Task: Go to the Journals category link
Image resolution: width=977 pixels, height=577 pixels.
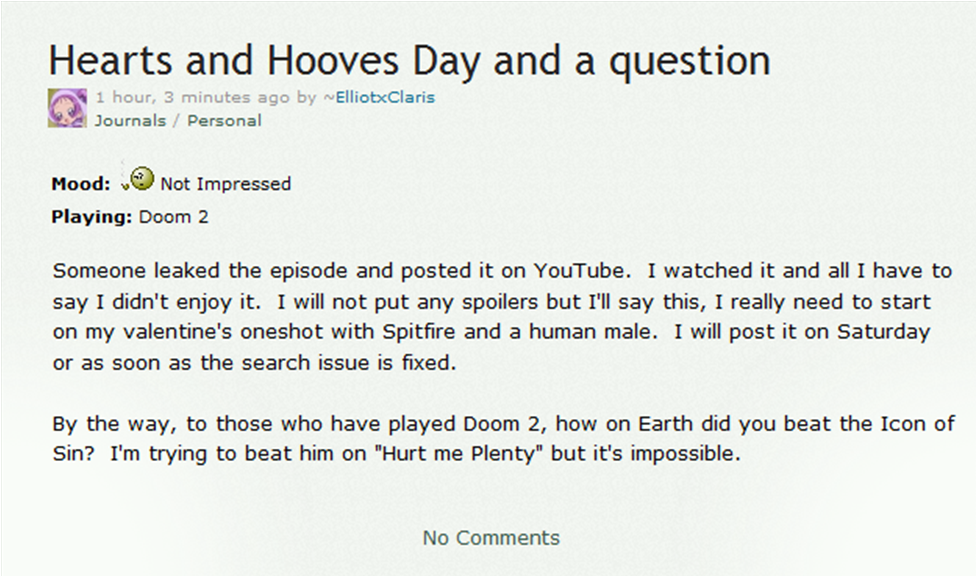Action: pyautogui.click(x=130, y=121)
